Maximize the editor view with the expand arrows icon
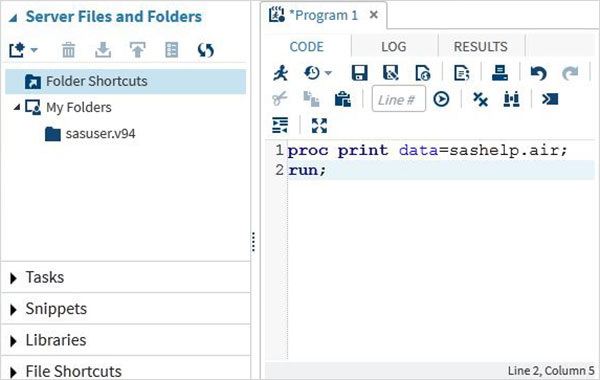The width and height of the screenshot is (600, 380). pyautogui.click(x=319, y=126)
